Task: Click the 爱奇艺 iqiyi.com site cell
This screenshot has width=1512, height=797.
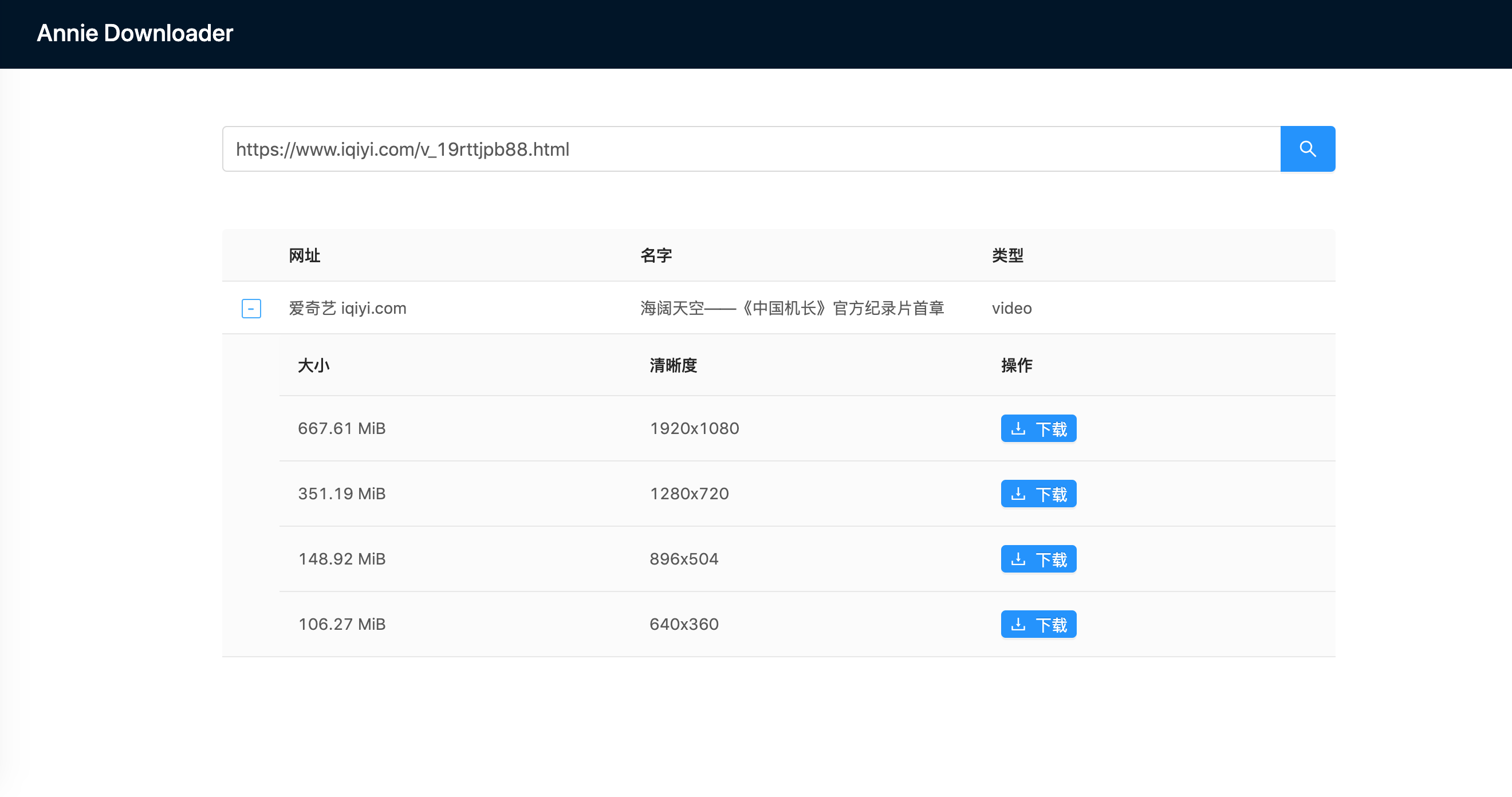Action: click(348, 308)
